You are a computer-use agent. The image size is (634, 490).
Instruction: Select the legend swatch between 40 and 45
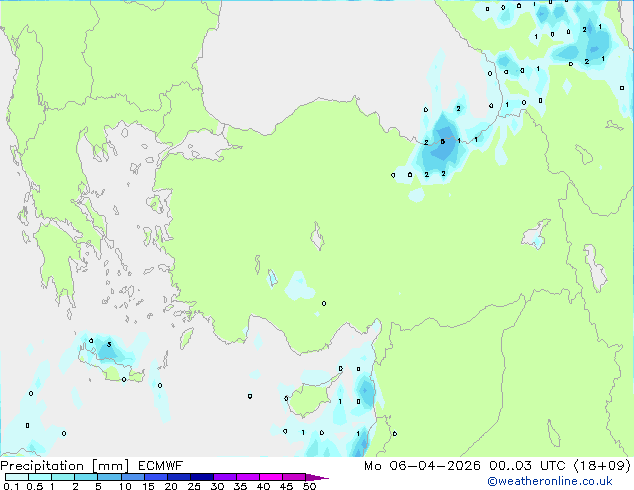click(271, 477)
